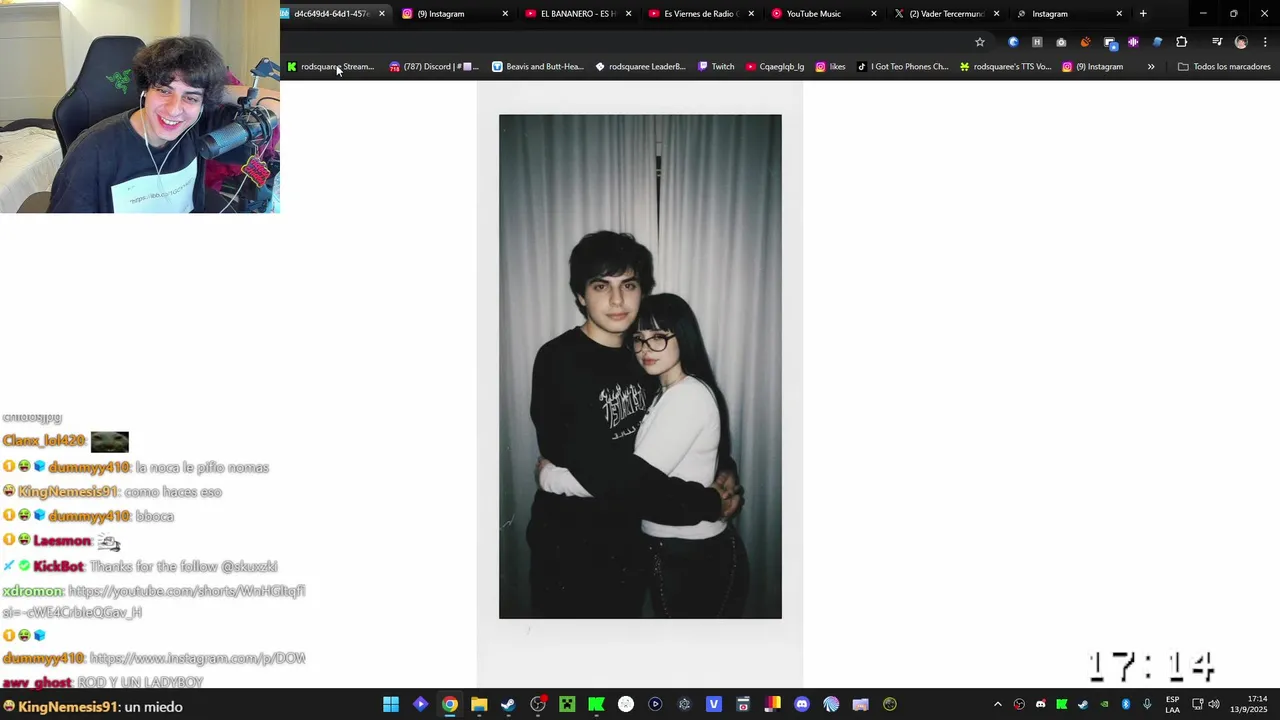Viewport: 1280px width, 720px height.
Task: Close the EL BANANERO tab
Action: [628, 14]
